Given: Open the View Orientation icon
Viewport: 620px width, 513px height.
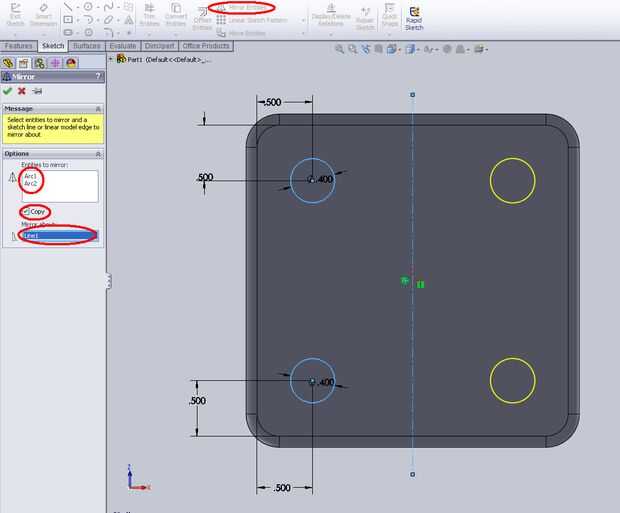Looking at the screenshot, I should (x=391, y=49).
